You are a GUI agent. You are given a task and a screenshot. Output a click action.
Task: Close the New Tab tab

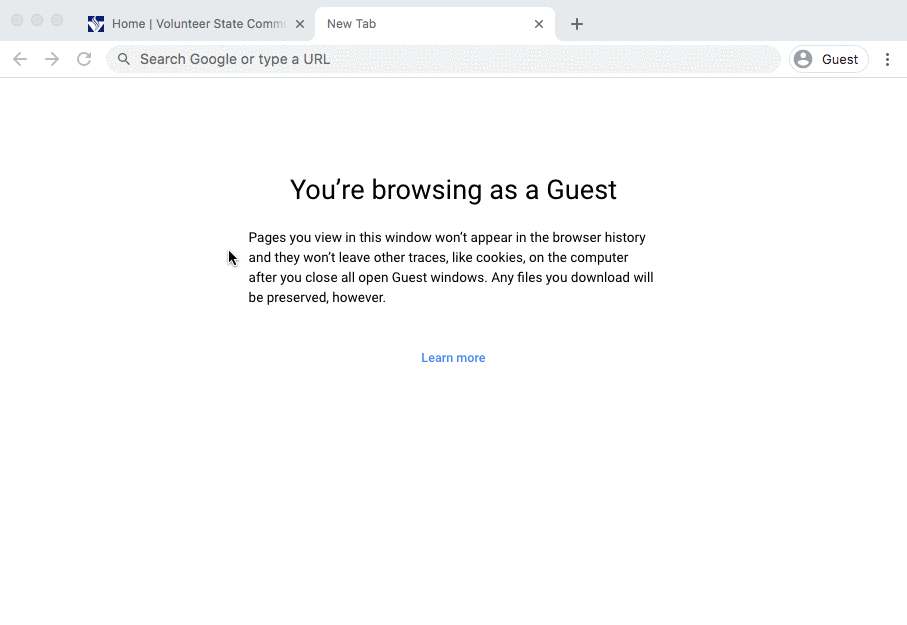(x=539, y=23)
